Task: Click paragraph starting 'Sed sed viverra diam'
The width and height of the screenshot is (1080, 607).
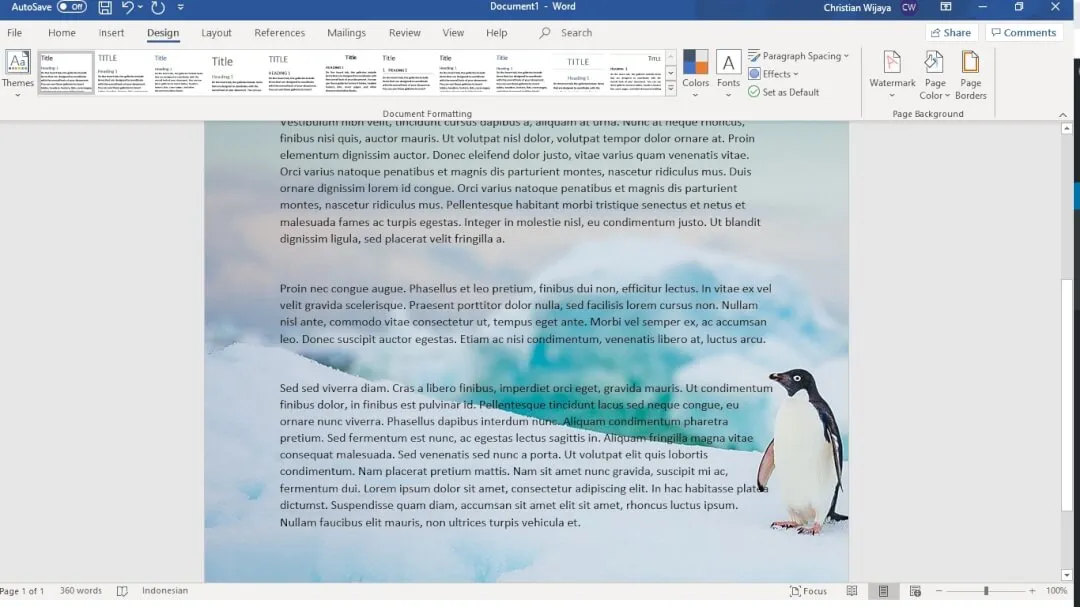Action: [x=526, y=455]
